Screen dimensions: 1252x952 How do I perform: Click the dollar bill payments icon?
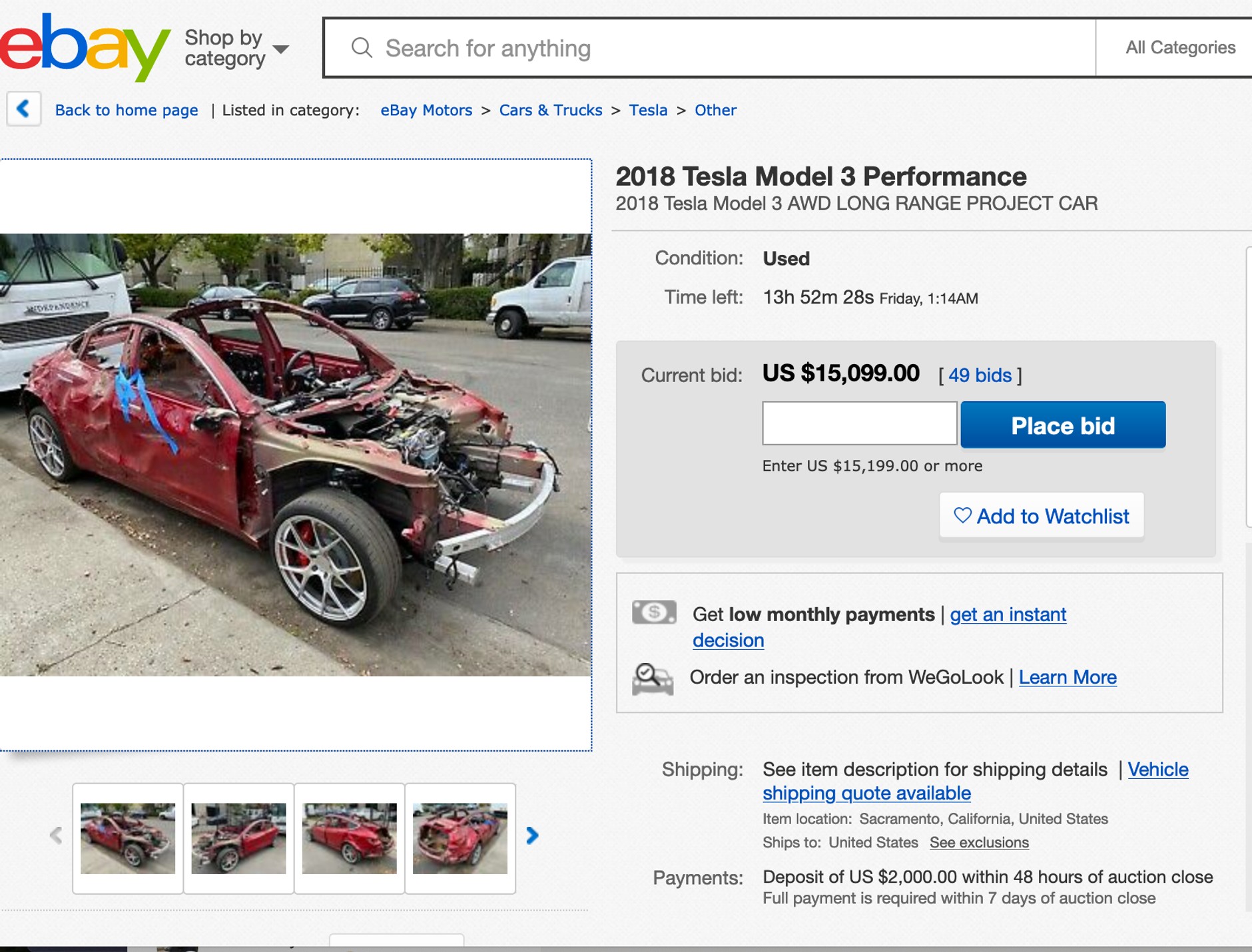(x=653, y=614)
